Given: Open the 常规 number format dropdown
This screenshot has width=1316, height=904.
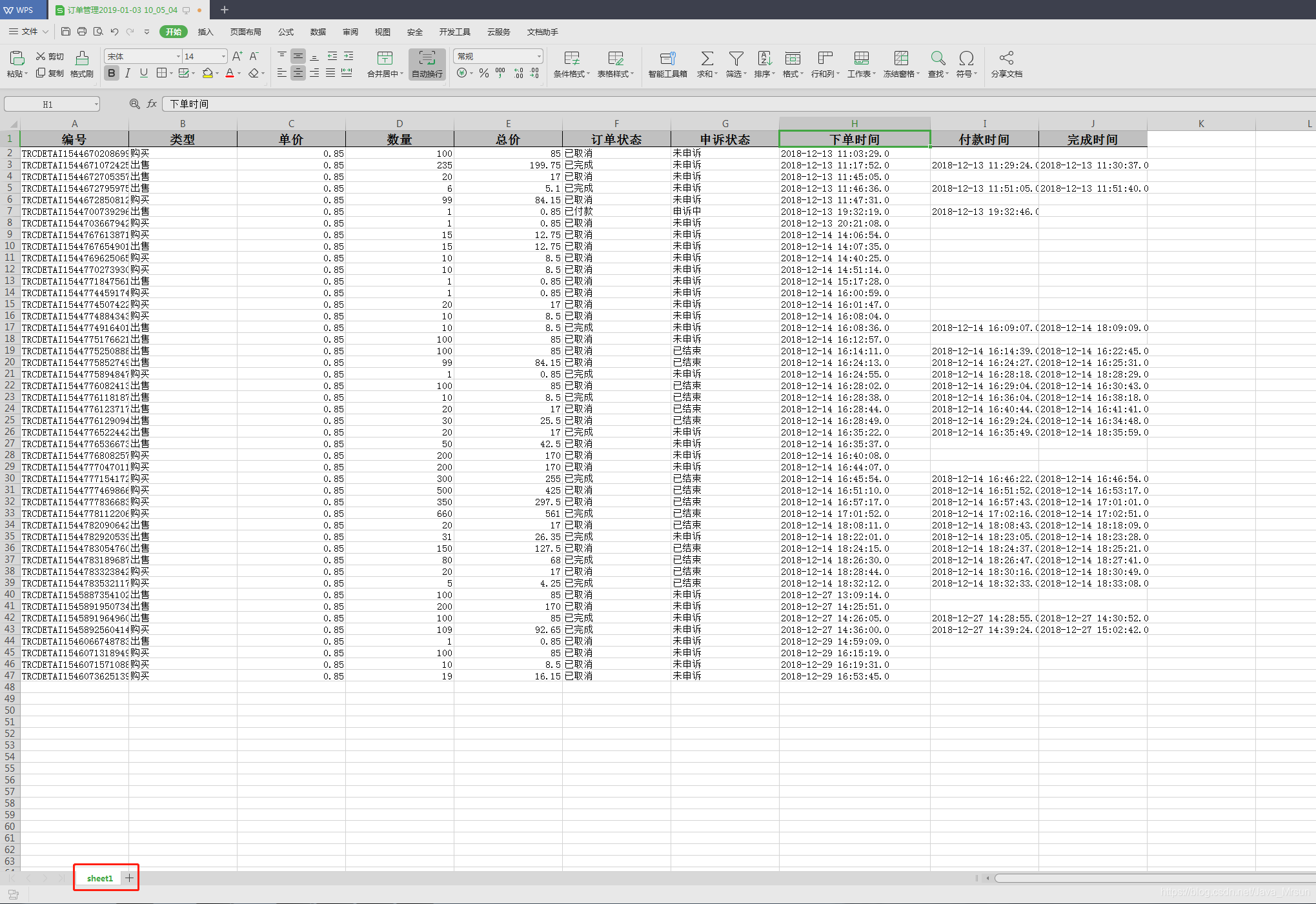Looking at the screenshot, I should pyautogui.click(x=539, y=56).
